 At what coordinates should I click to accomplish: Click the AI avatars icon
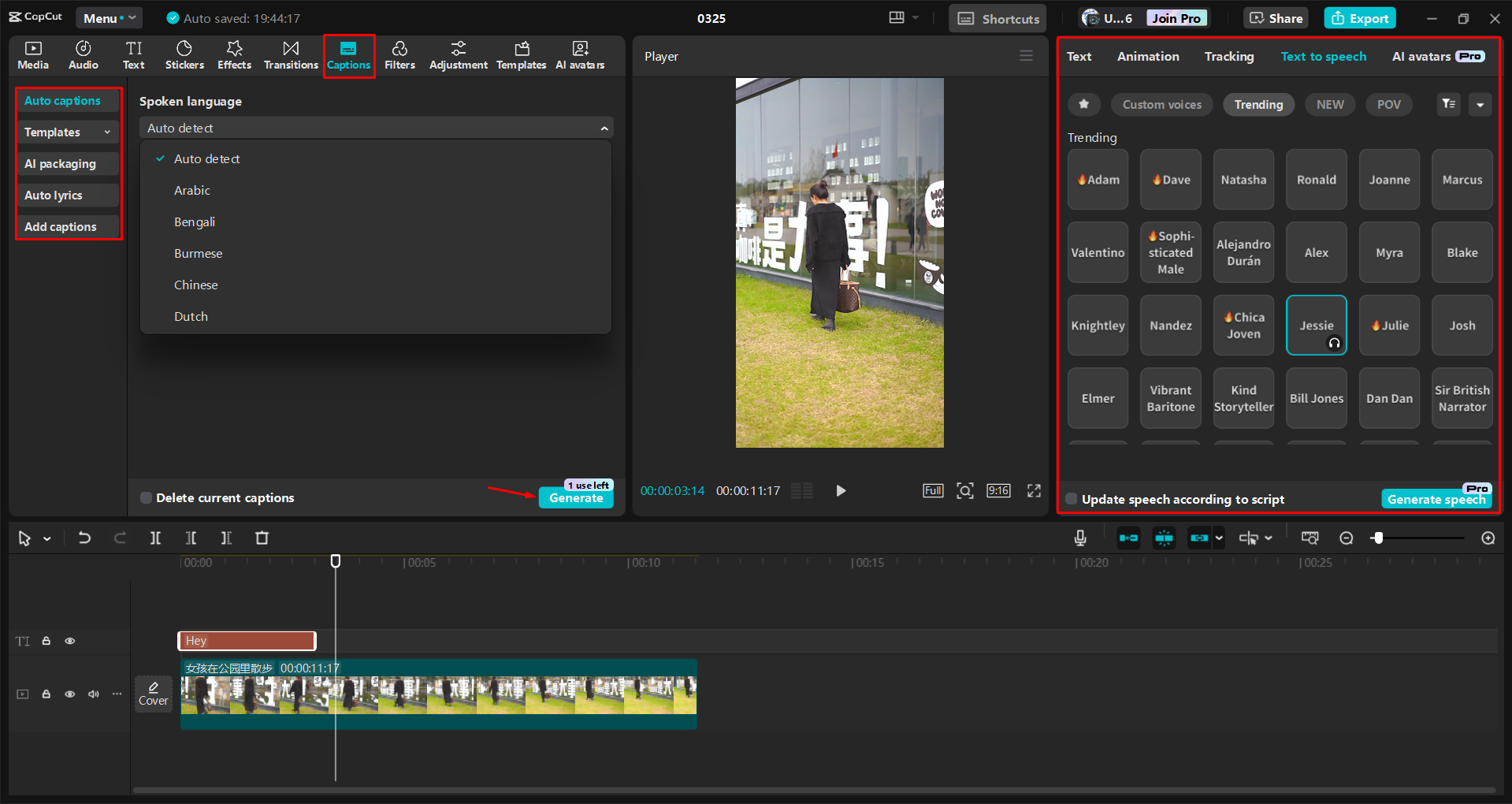[x=579, y=54]
